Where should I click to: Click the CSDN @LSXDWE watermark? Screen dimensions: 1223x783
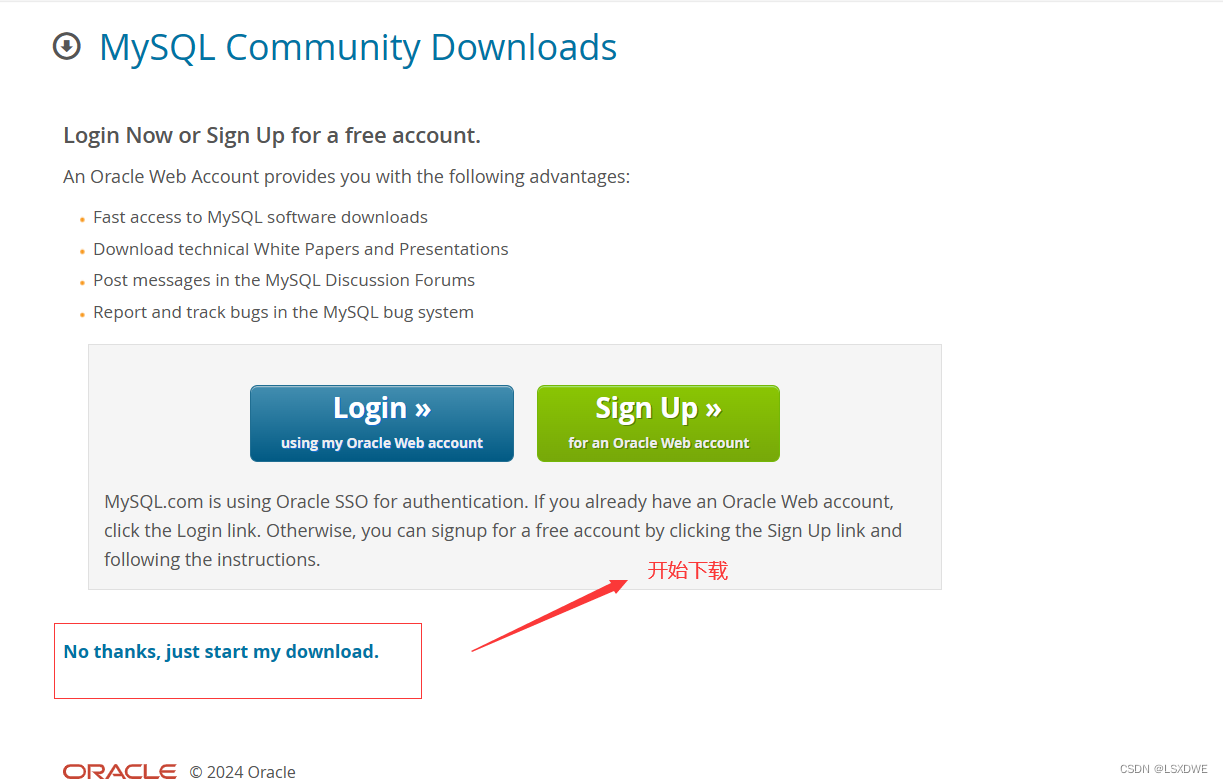point(1164,769)
